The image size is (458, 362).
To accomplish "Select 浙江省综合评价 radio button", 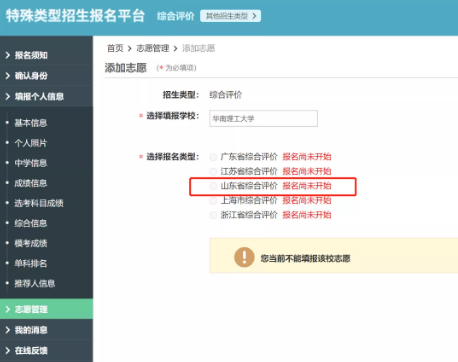I will 213,215.
